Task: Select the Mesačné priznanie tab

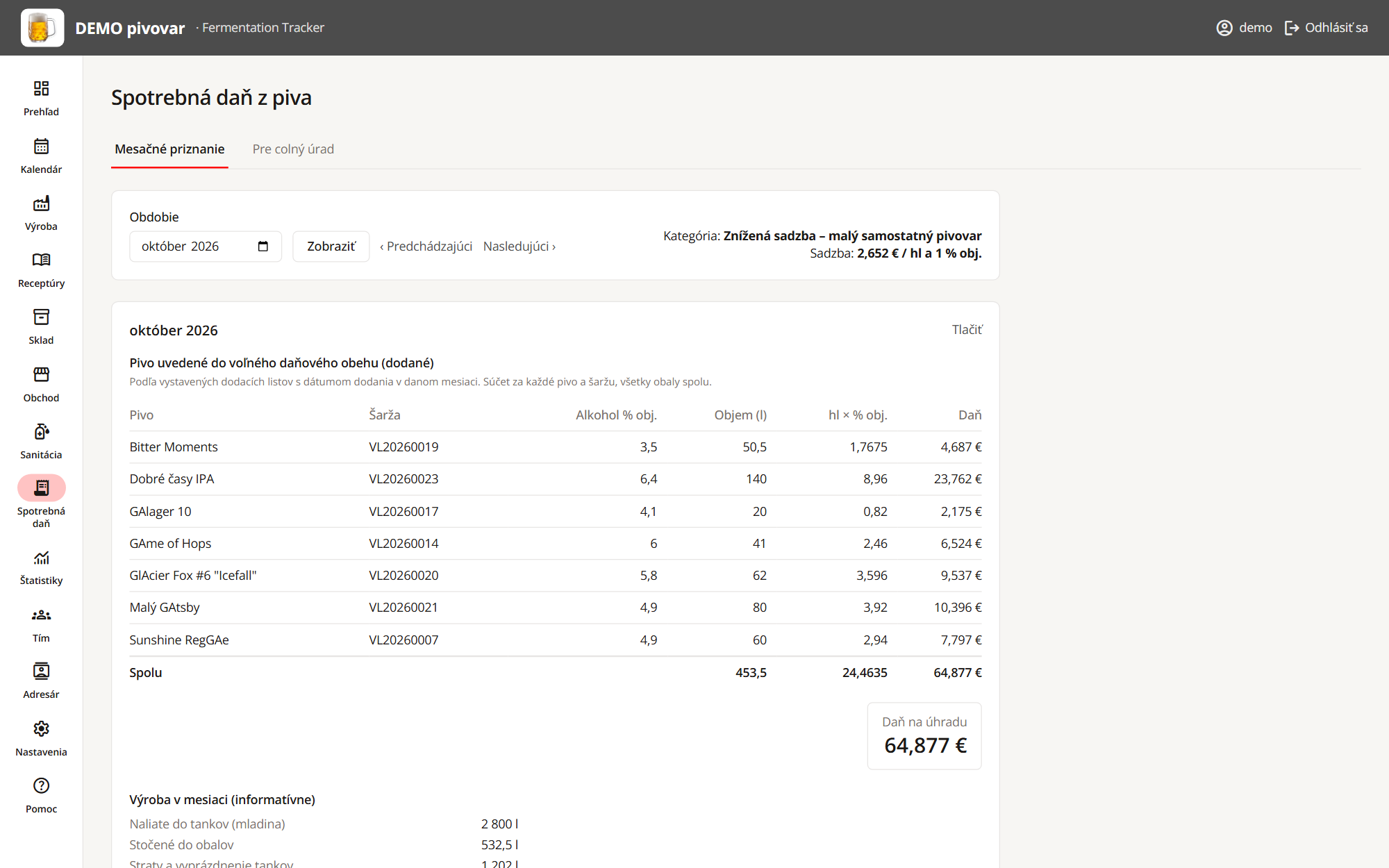Action: 169,149
